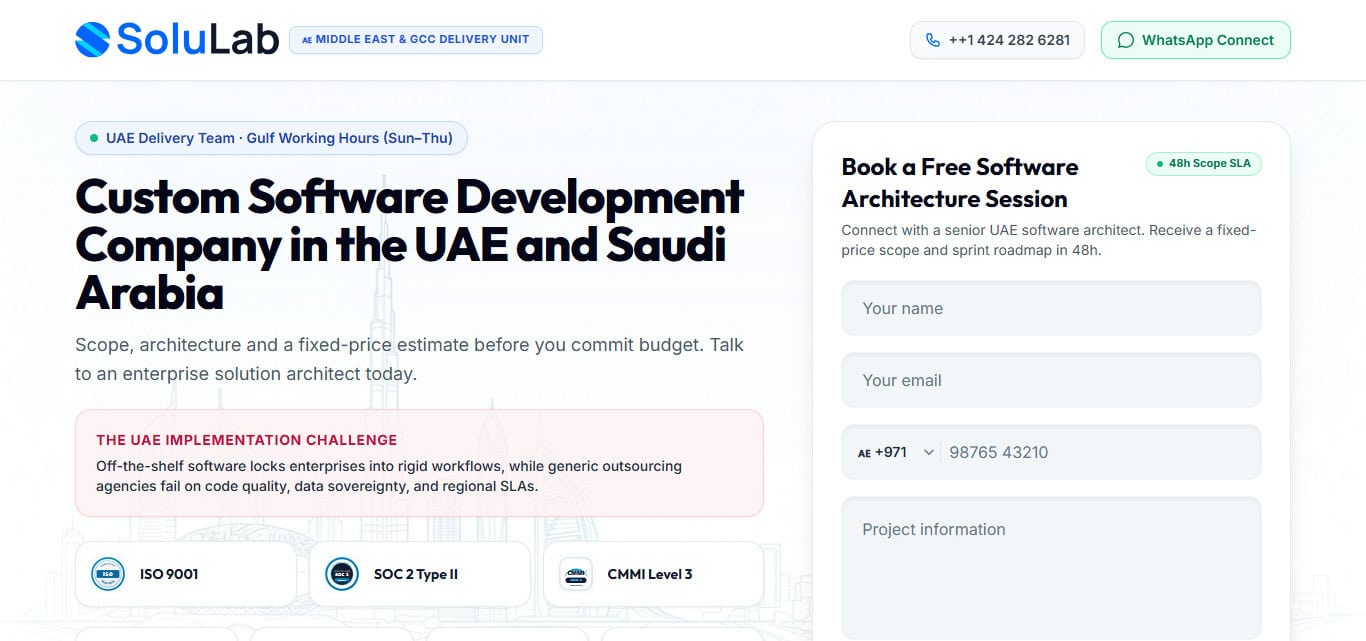1366x641 pixels.
Task: Click the Custom Software Development Company headline
Action: (x=410, y=245)
